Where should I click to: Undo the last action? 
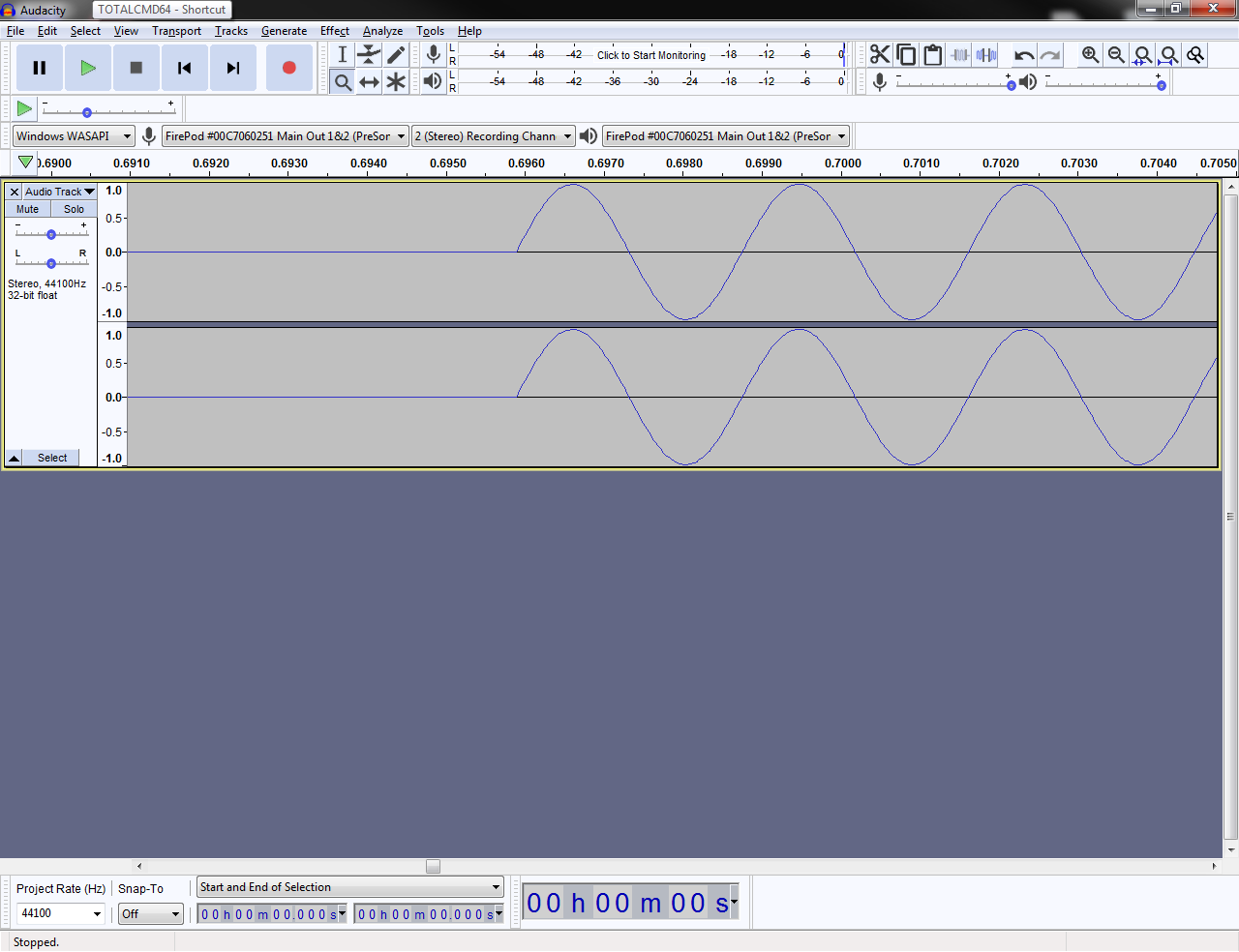pos(1024,55)
